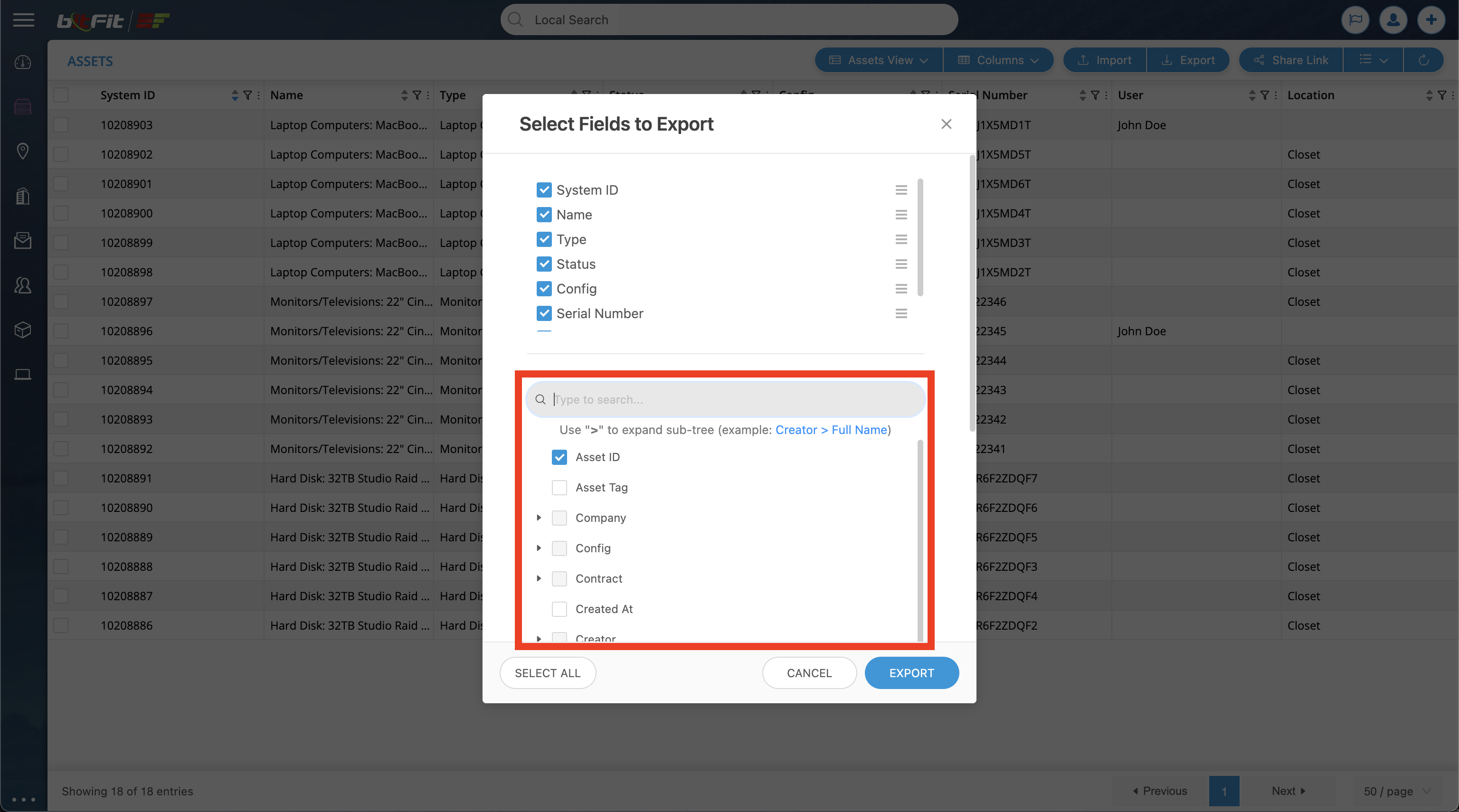1459x812 pixels.
Task: Open the user profile icon
Action: pyautogui.click(x=1393, y=20)
